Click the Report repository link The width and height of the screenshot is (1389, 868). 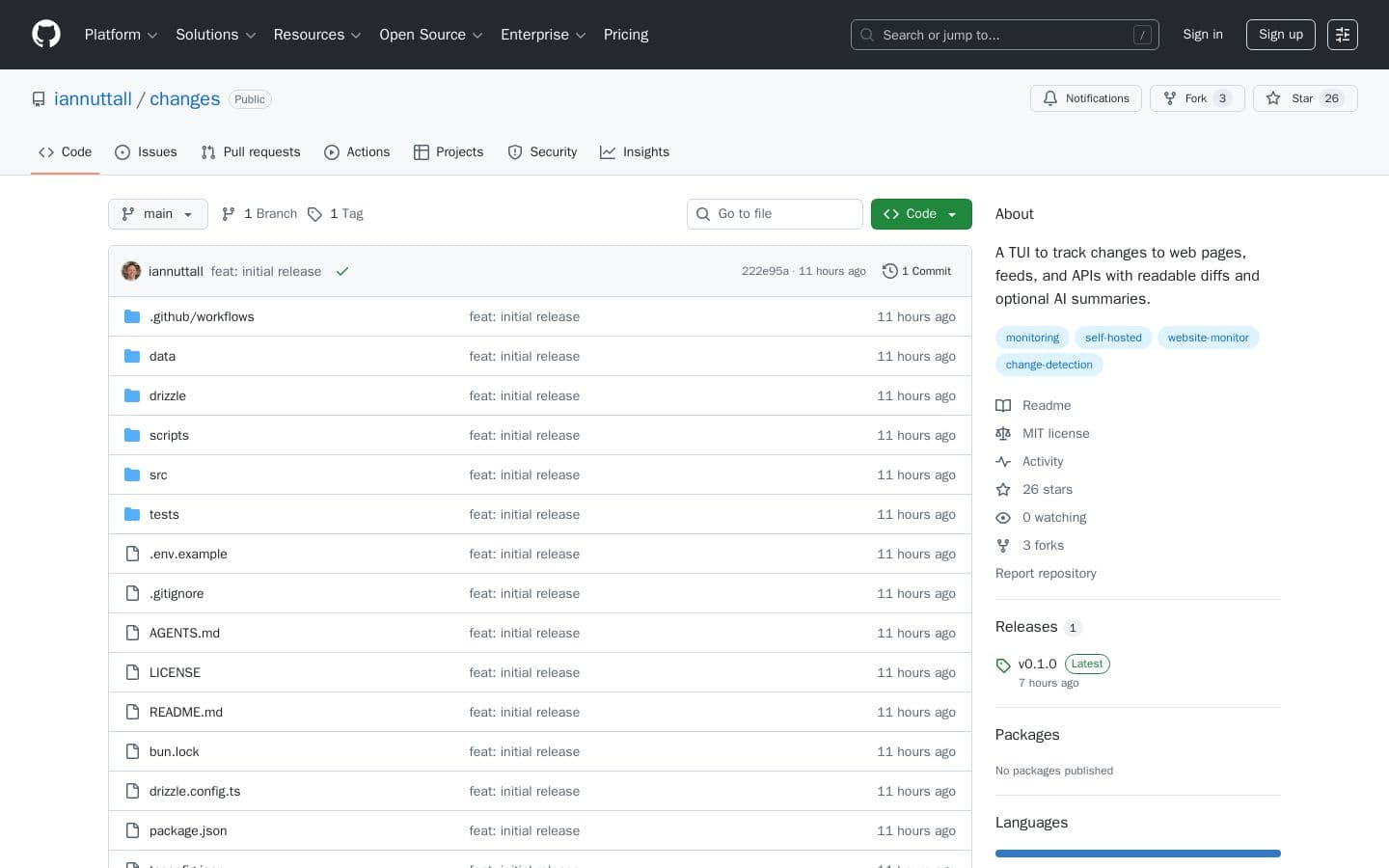(x=1046, y=573)
